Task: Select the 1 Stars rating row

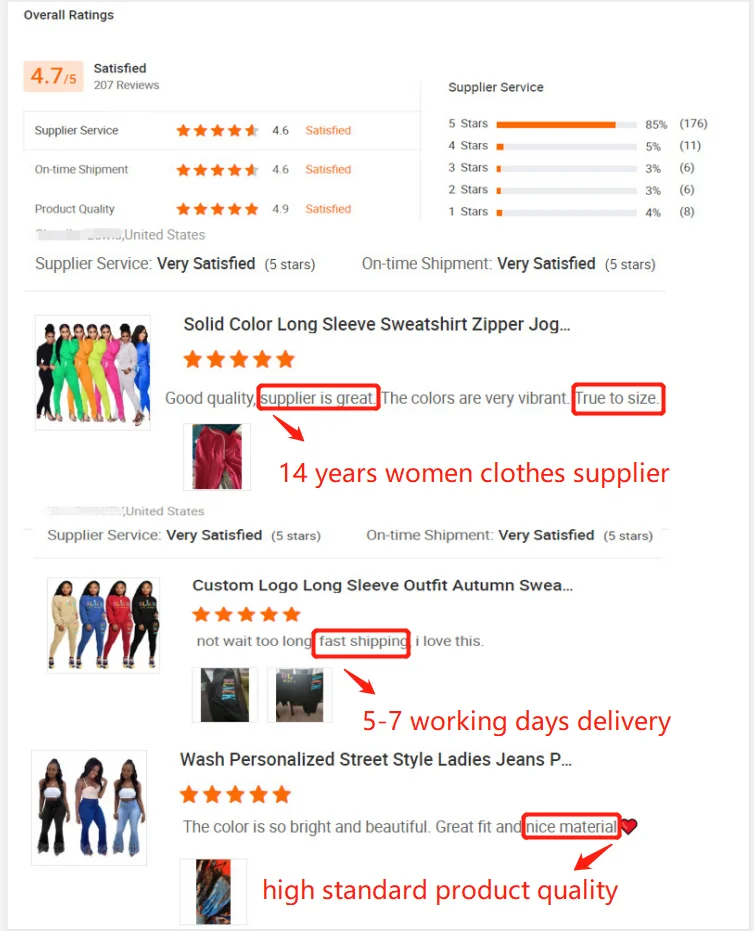Action: [578, 212]
